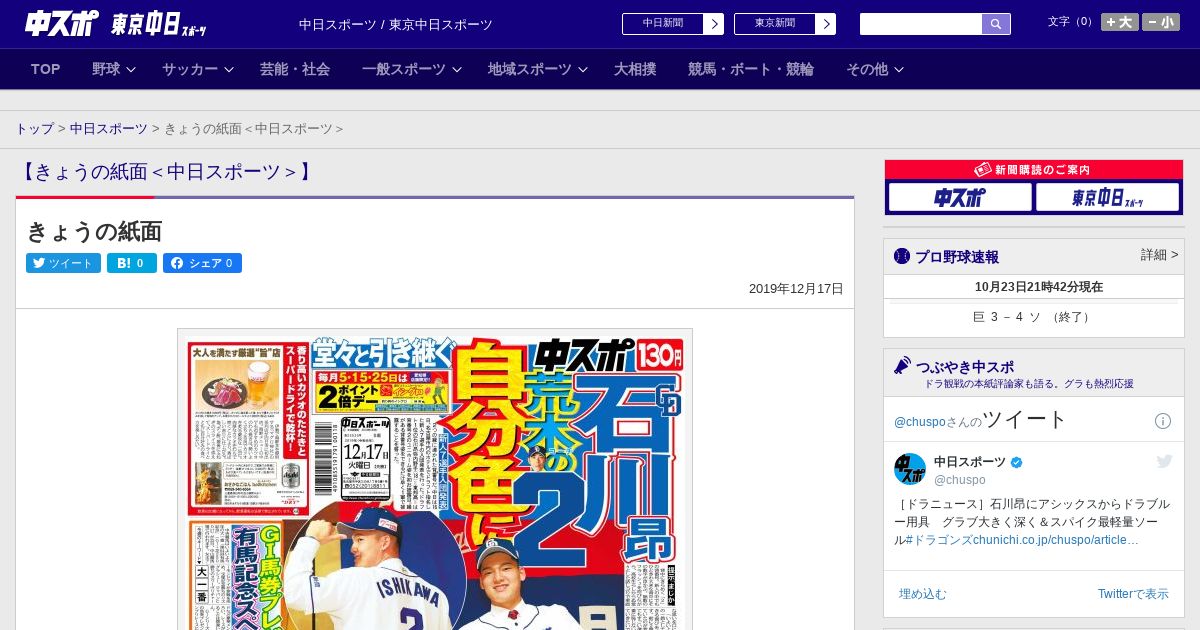Click the search magnifier button
The image size is (1200, 630).
[996, 24]
